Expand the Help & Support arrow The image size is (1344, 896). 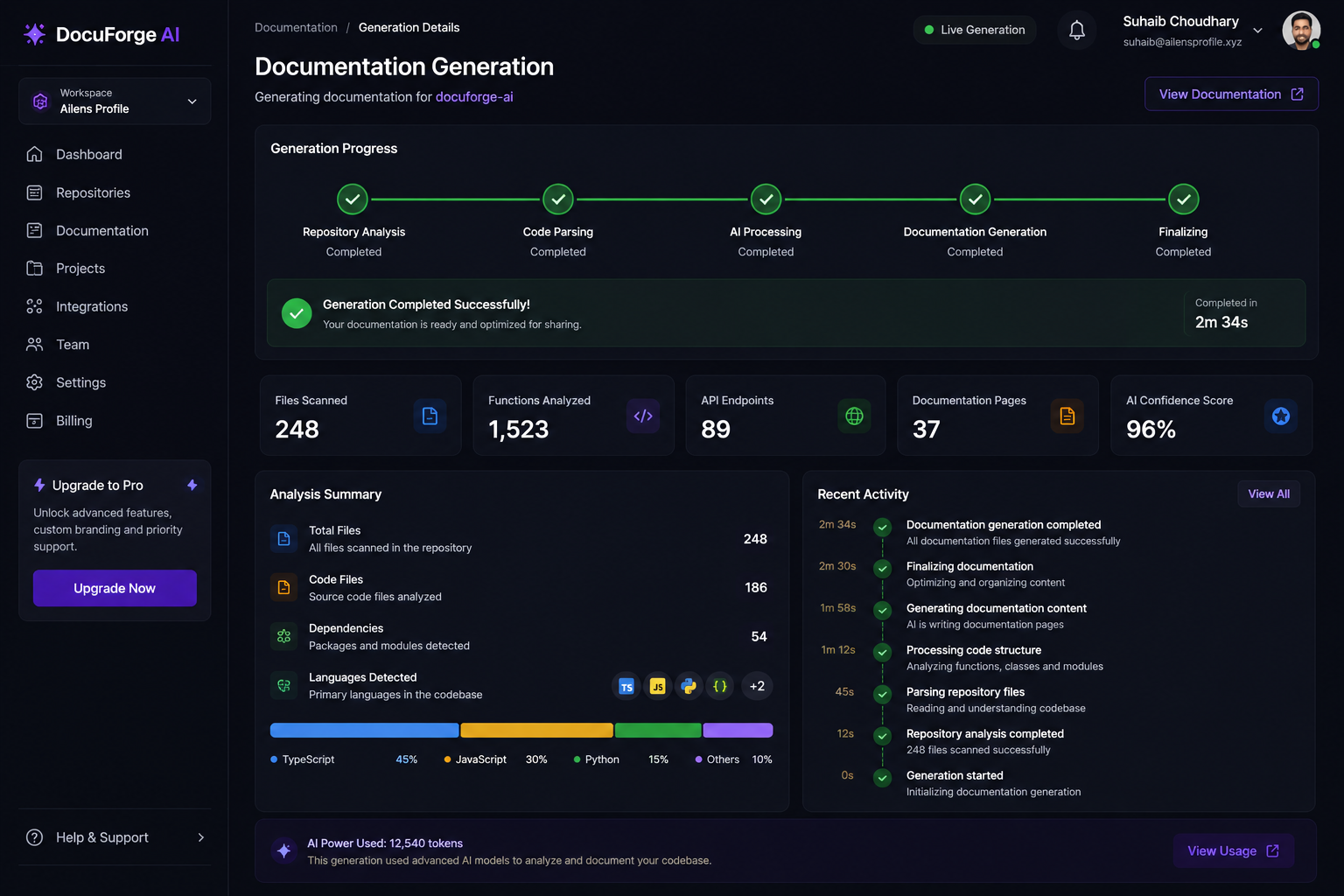click(201, 837)
